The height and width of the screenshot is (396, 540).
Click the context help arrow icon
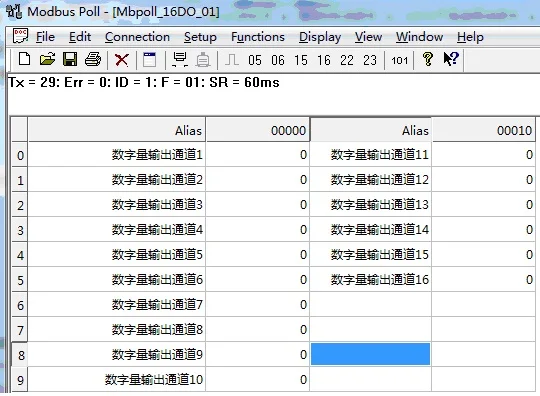tap(451, 59)
